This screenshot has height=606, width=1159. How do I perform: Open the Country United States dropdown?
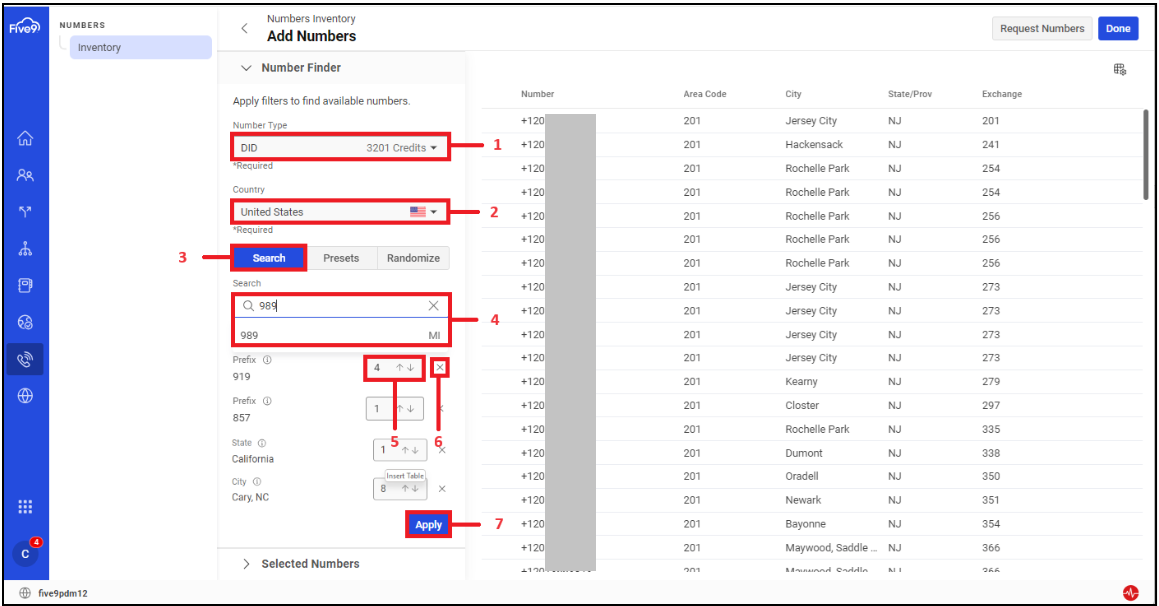(340, 211)
